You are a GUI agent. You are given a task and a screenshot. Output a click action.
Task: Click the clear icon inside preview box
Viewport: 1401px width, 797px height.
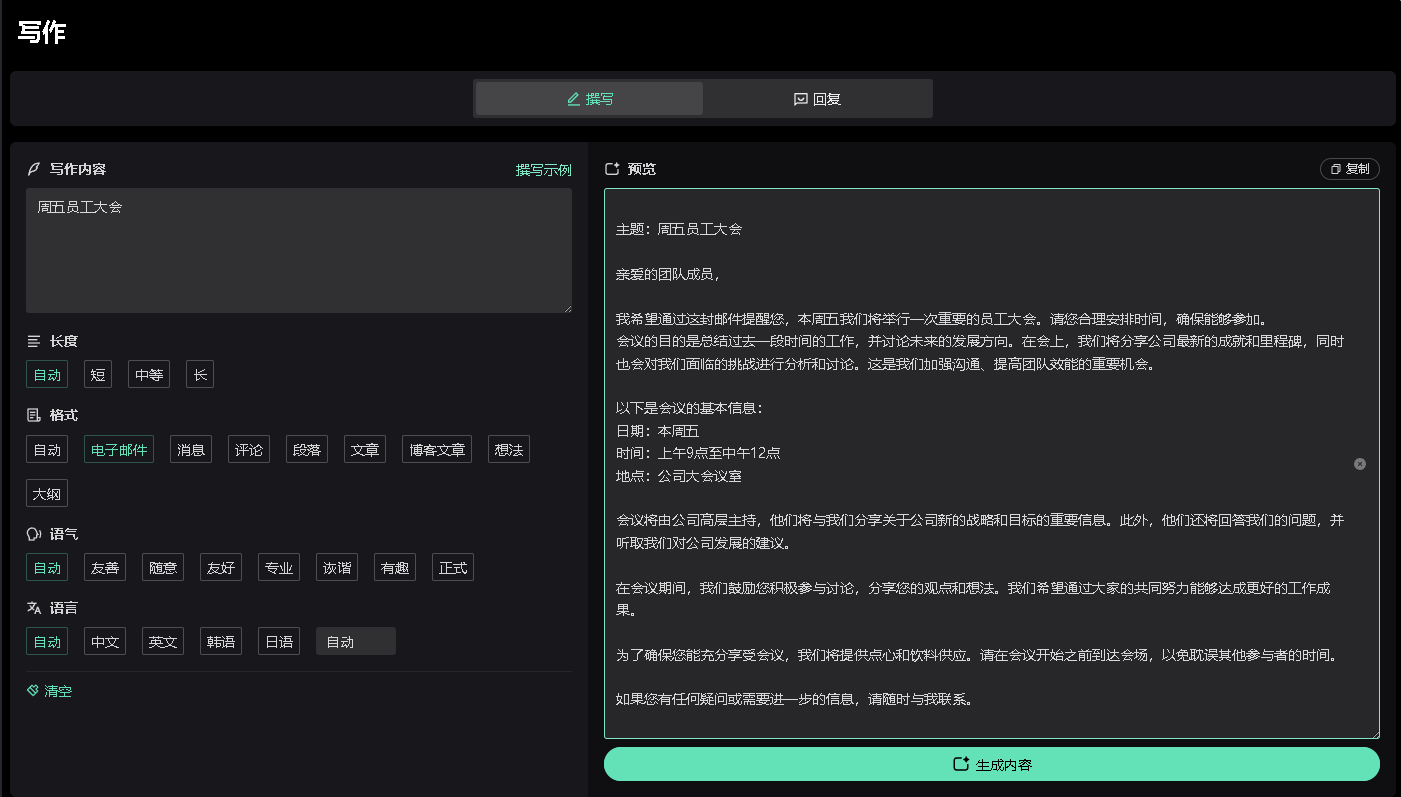[1359, 464]
